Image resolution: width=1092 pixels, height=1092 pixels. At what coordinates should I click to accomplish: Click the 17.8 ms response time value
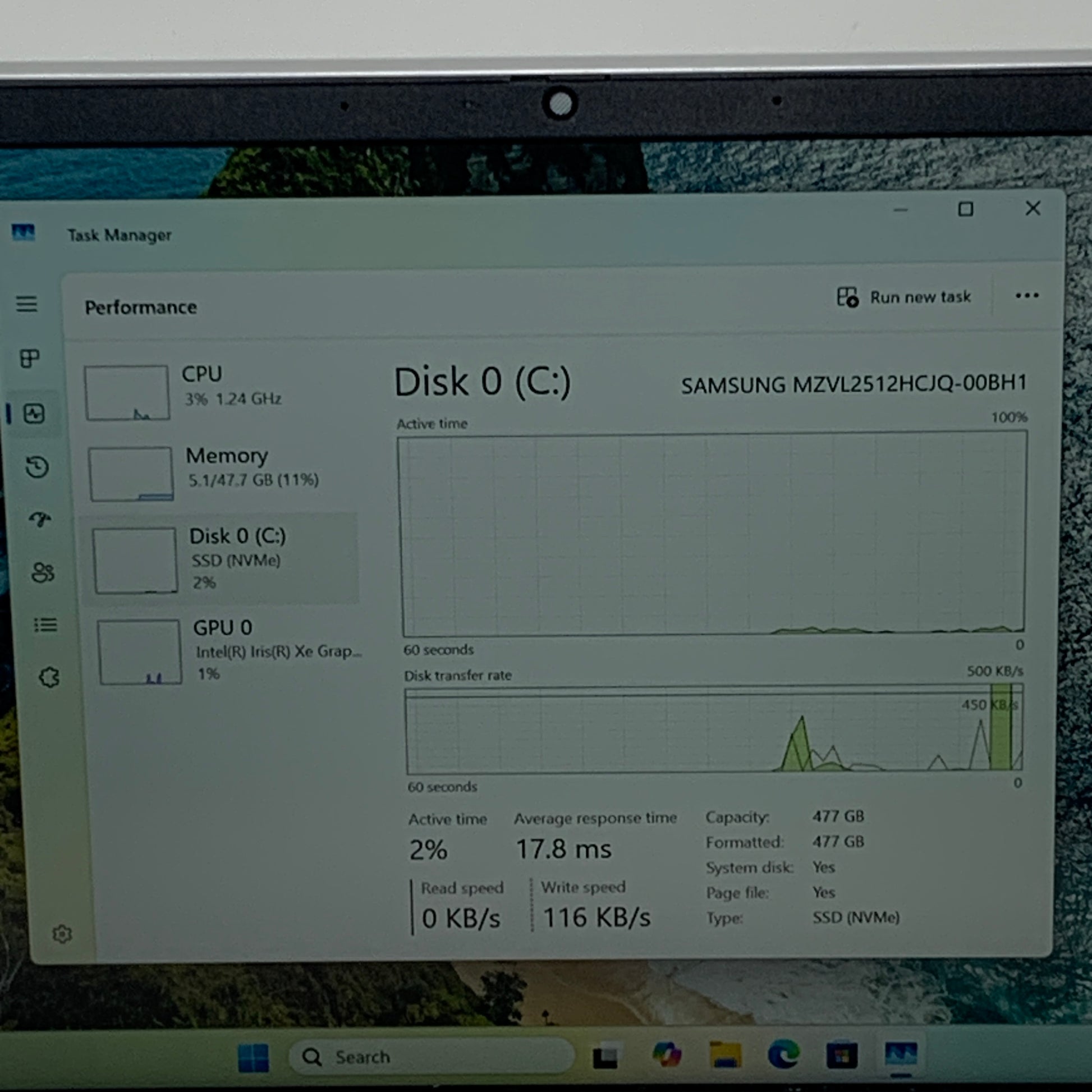(x=563, y=849)
